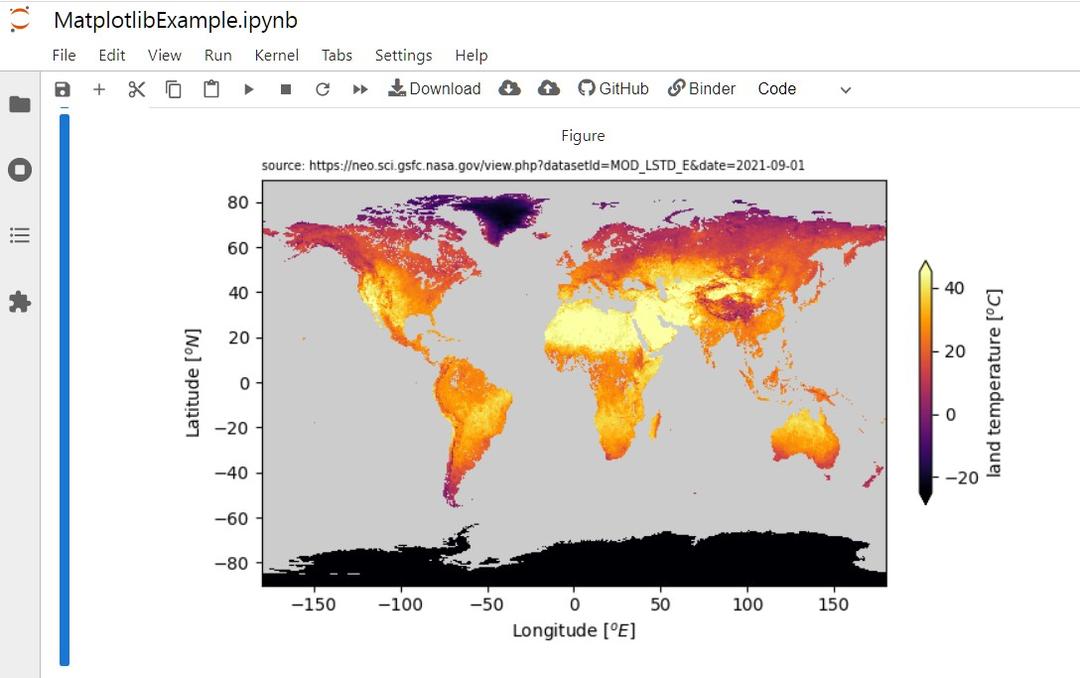Launch the notebook on Binder
The width and height of the screenshot is (1080, 678).
click(x=701, y=88)
